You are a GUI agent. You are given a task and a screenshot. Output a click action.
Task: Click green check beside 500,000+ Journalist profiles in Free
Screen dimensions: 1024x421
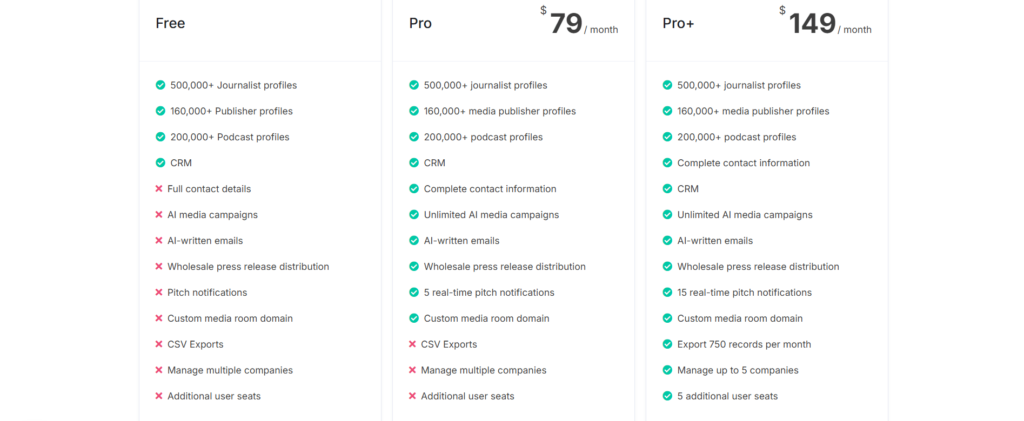(160, 85)
